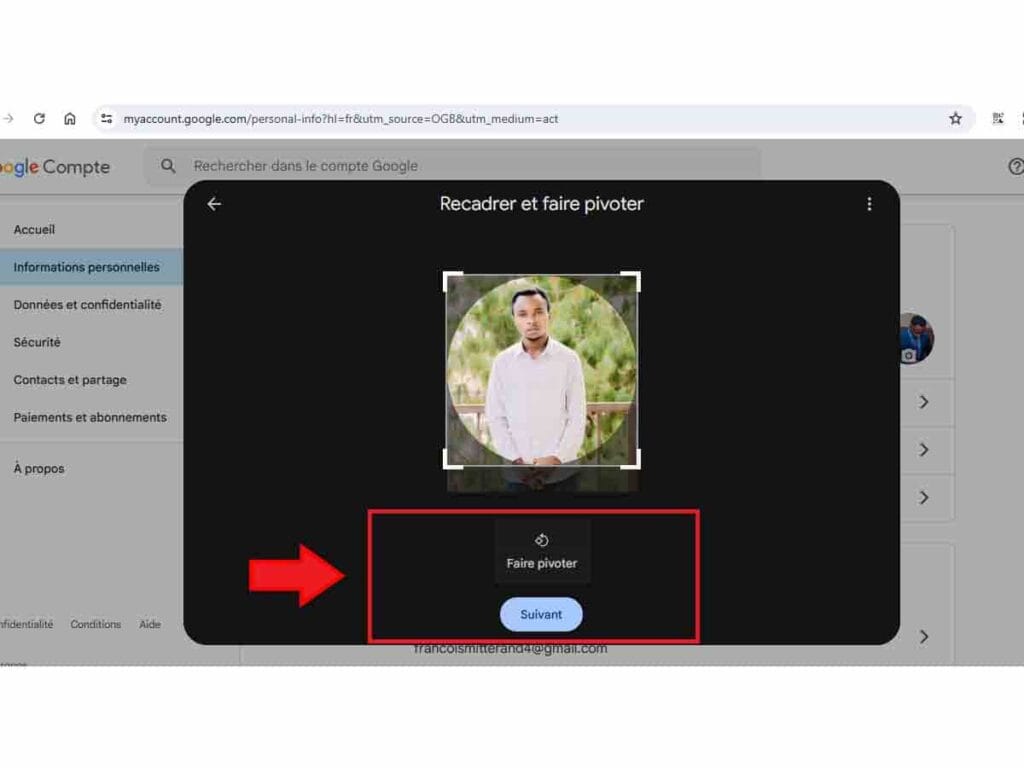The width and height of the screenshot is (1024, 768).
Task: Open the three-dot menu in crop dialog
Action: 868,203
